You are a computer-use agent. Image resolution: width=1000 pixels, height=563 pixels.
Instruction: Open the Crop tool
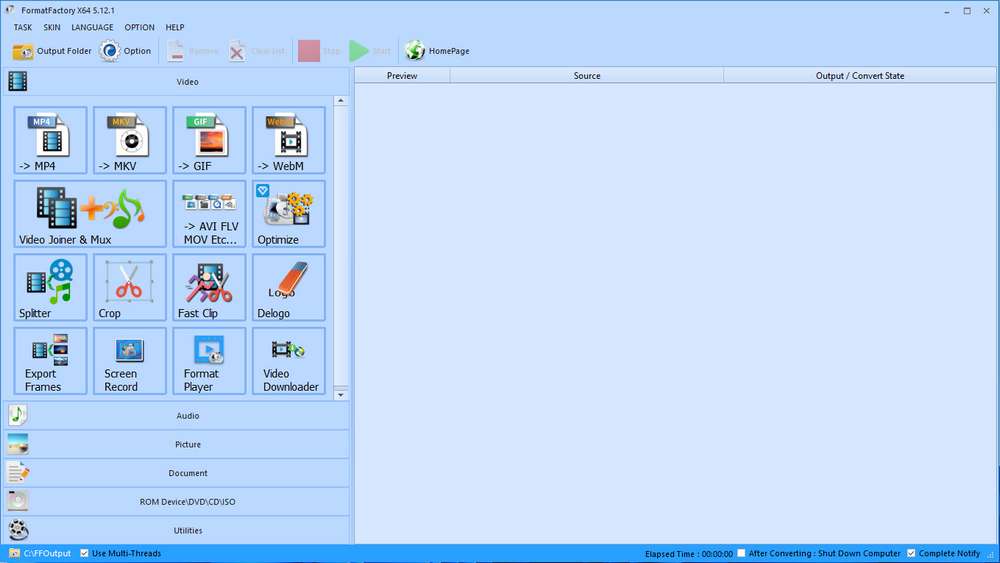click(130, 288)
